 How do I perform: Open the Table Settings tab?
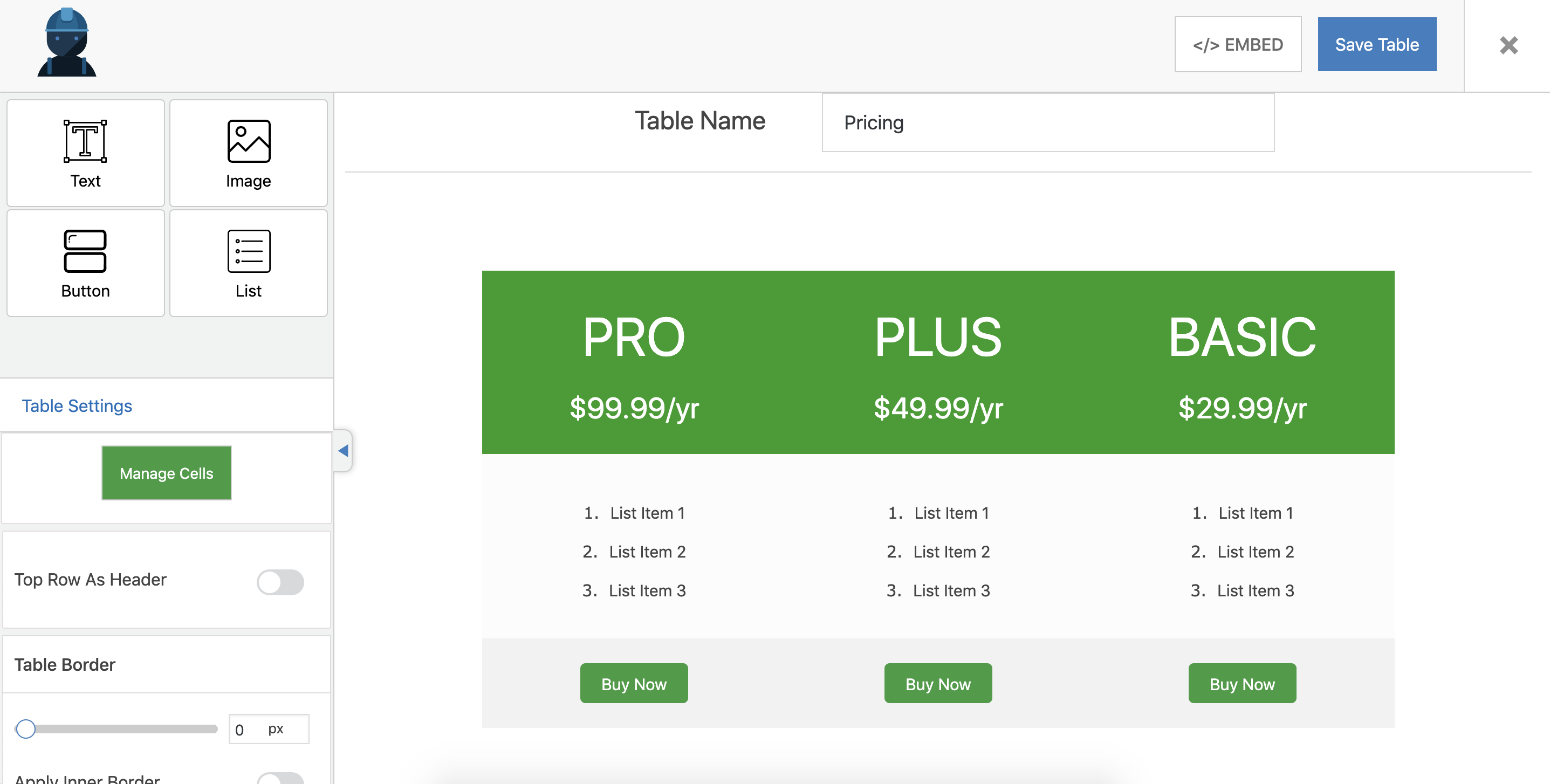77,405
